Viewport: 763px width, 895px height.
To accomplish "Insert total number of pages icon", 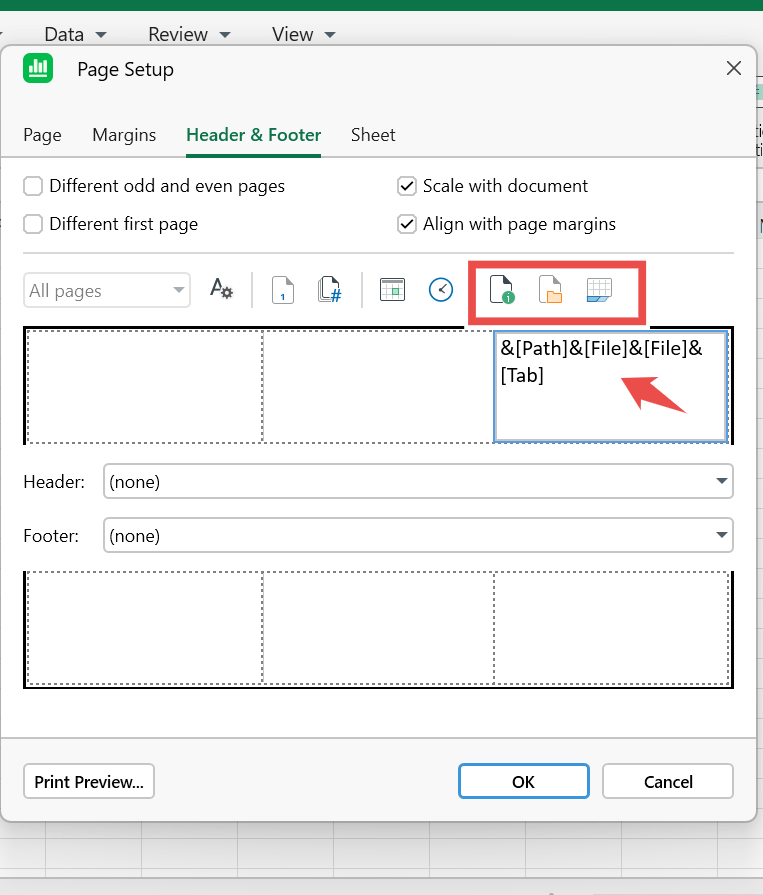I will [330, 290].
